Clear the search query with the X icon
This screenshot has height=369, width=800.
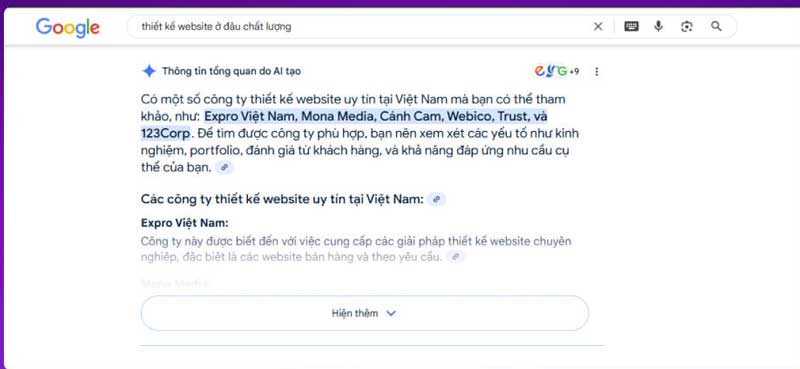click(598, 27)
